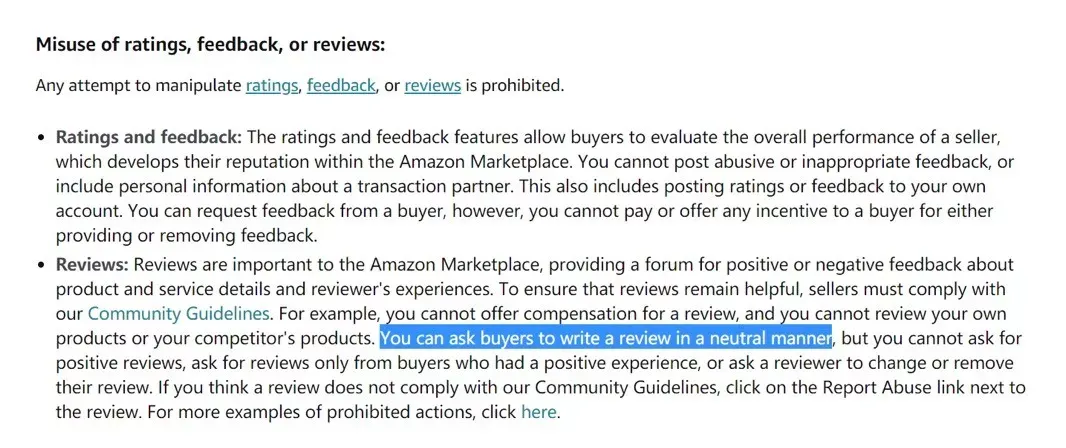Click the underlined "reviews" link
The width and height of the screenshot is (1066, 448).
click(432, 86)
